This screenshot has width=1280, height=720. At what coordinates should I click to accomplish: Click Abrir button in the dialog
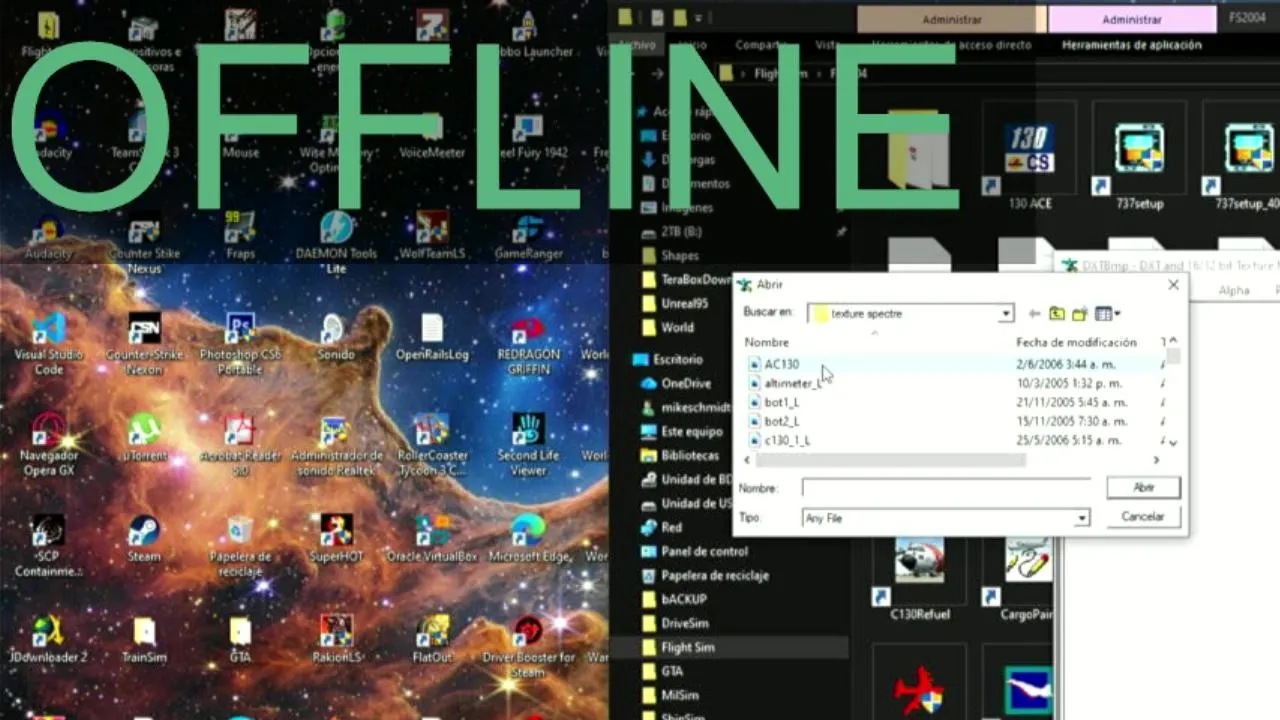point(1143,487)
